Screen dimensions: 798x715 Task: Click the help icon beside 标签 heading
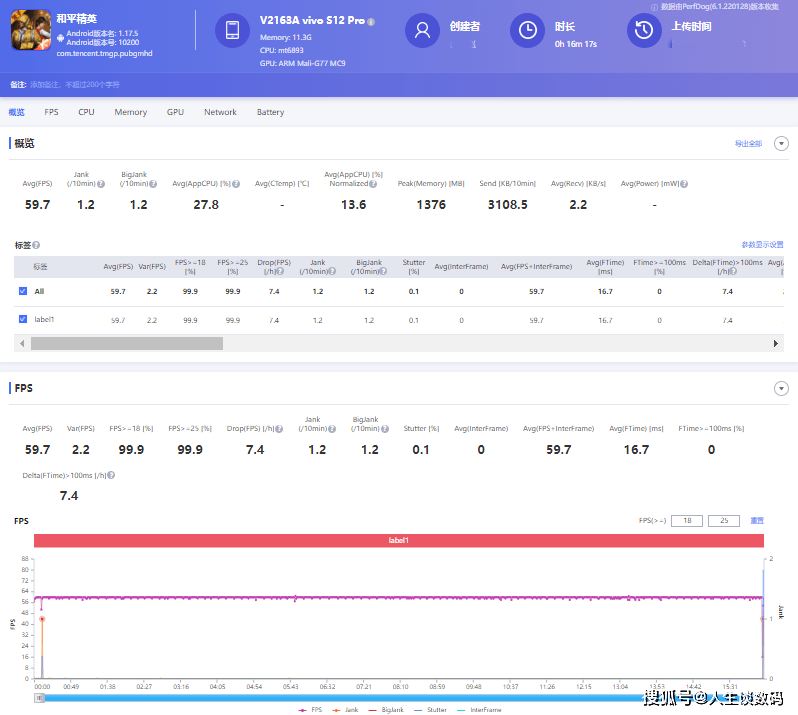tap(38, 245)
